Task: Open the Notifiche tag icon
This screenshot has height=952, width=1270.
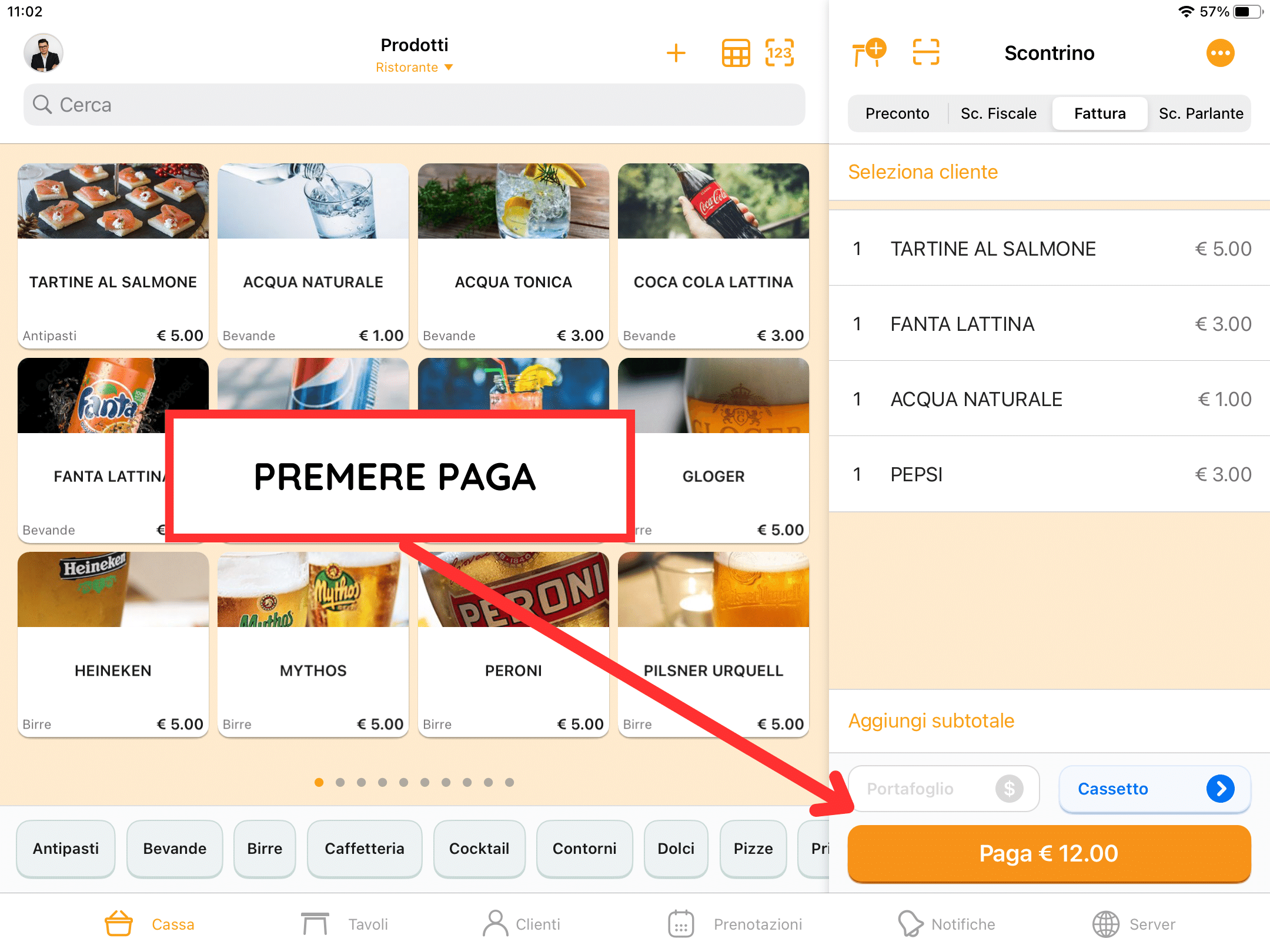Action: tap(910, 924)
